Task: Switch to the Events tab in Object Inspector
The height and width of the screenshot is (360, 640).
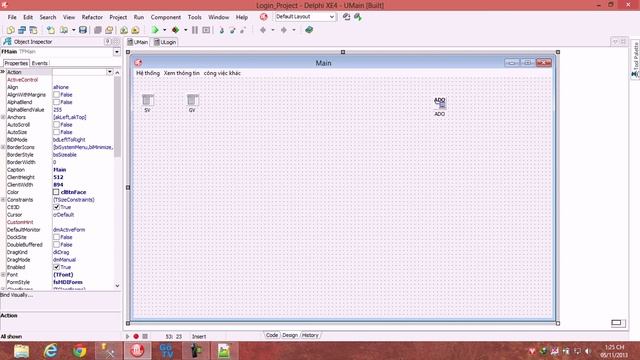Action: (40, 63)
